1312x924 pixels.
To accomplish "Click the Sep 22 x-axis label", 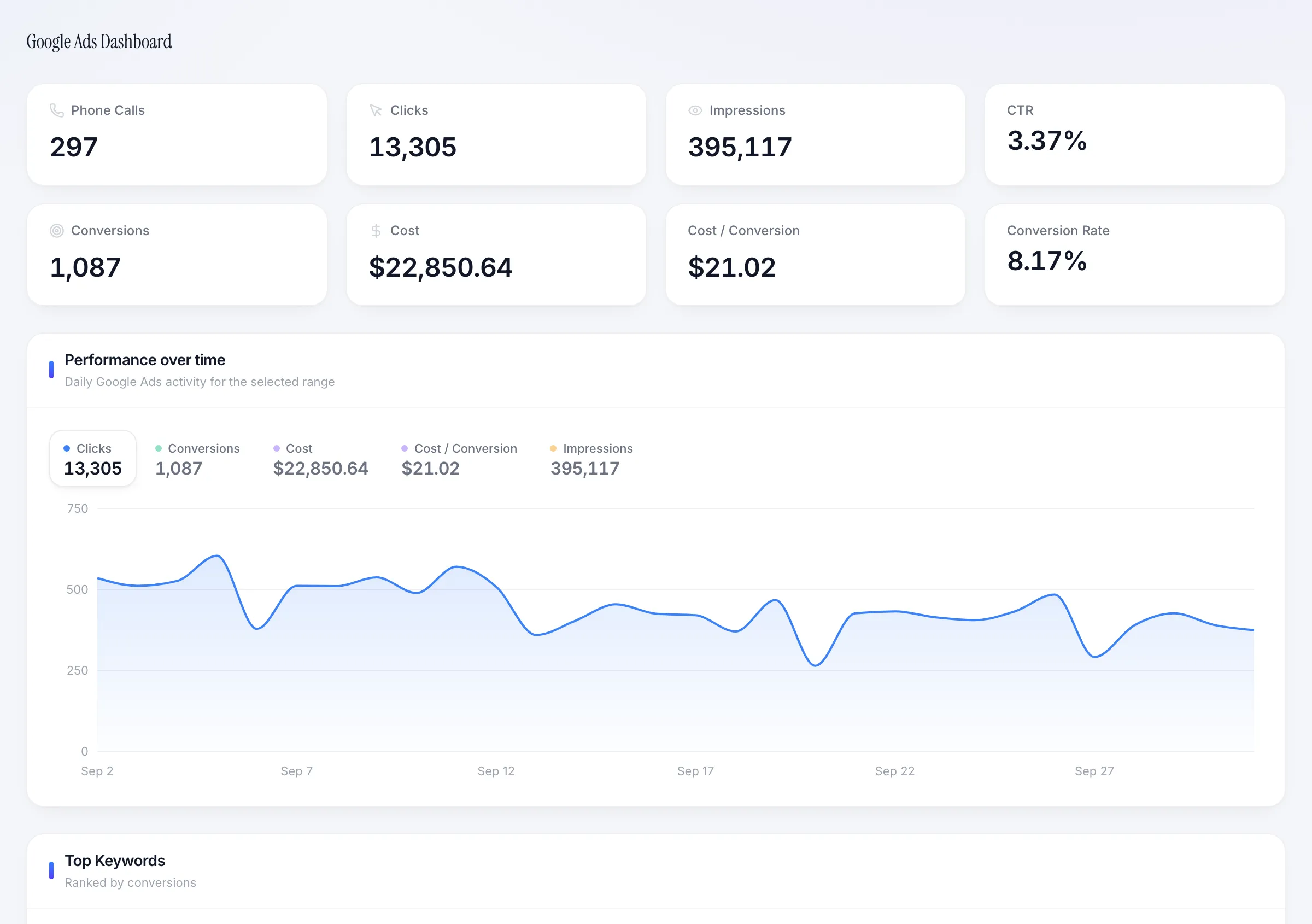I will click(895, 771).
